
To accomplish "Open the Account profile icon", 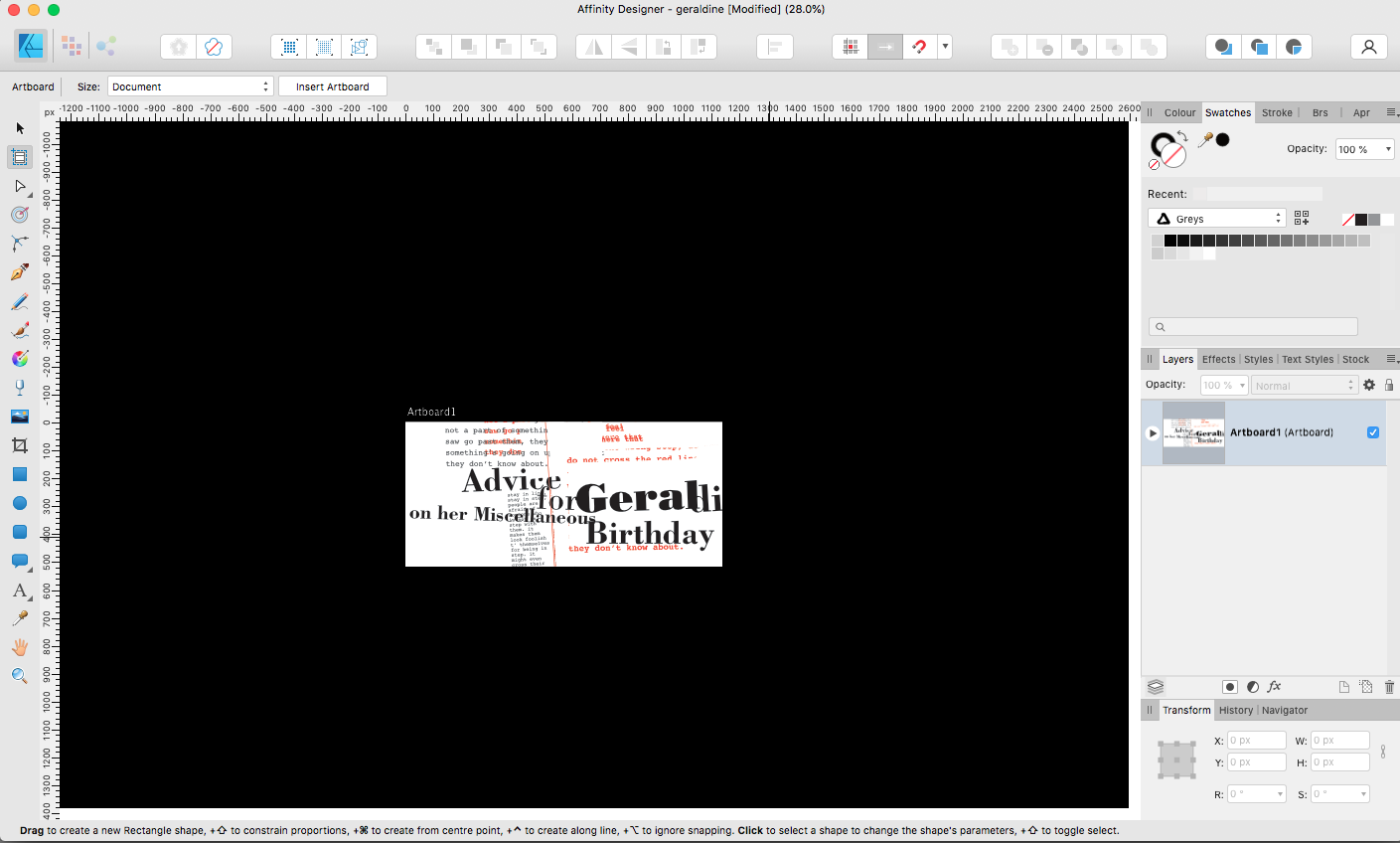I will [1369, 47].
